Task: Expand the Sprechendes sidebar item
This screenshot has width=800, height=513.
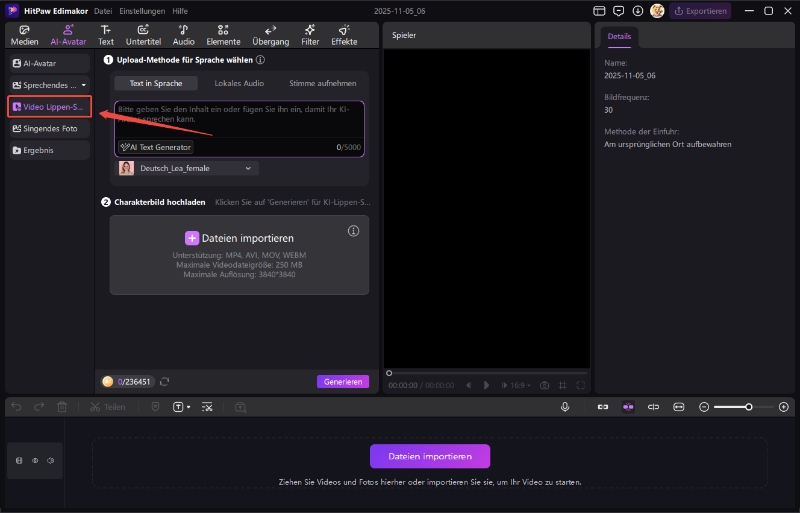Action: click(50, 85)
